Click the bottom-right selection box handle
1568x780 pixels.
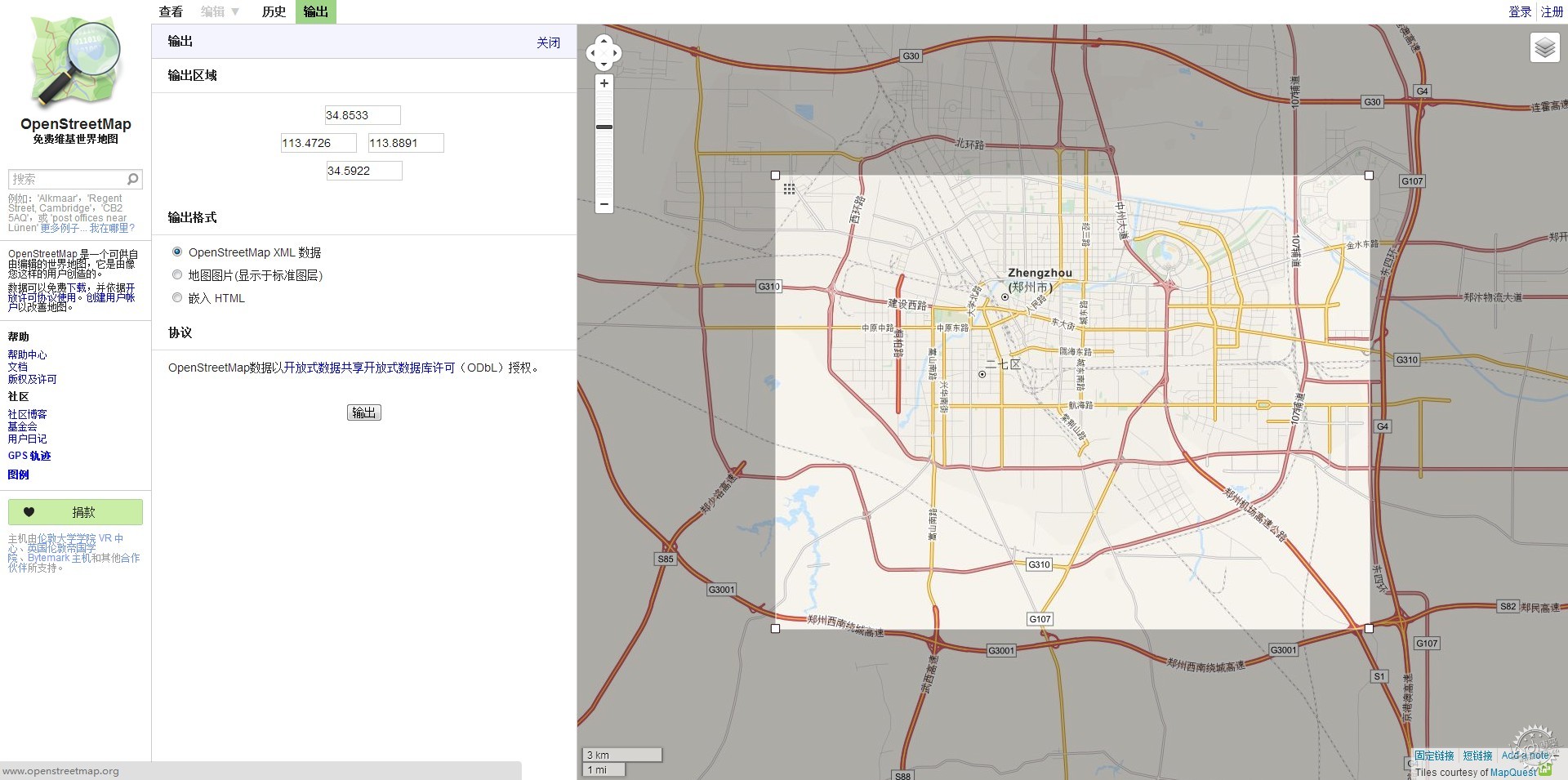1370,628
